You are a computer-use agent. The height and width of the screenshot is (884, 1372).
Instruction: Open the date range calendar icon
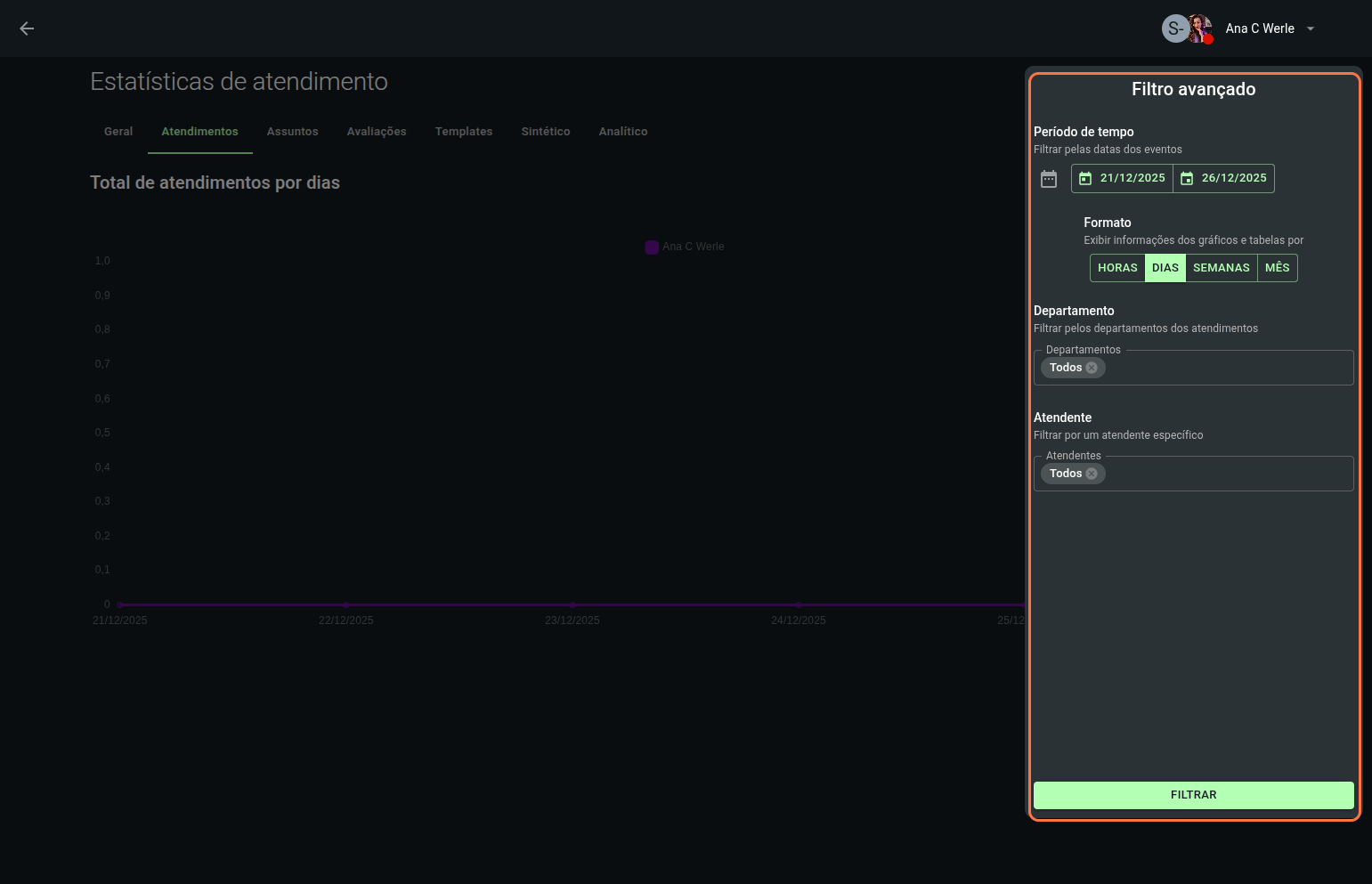click(1049, 179)
